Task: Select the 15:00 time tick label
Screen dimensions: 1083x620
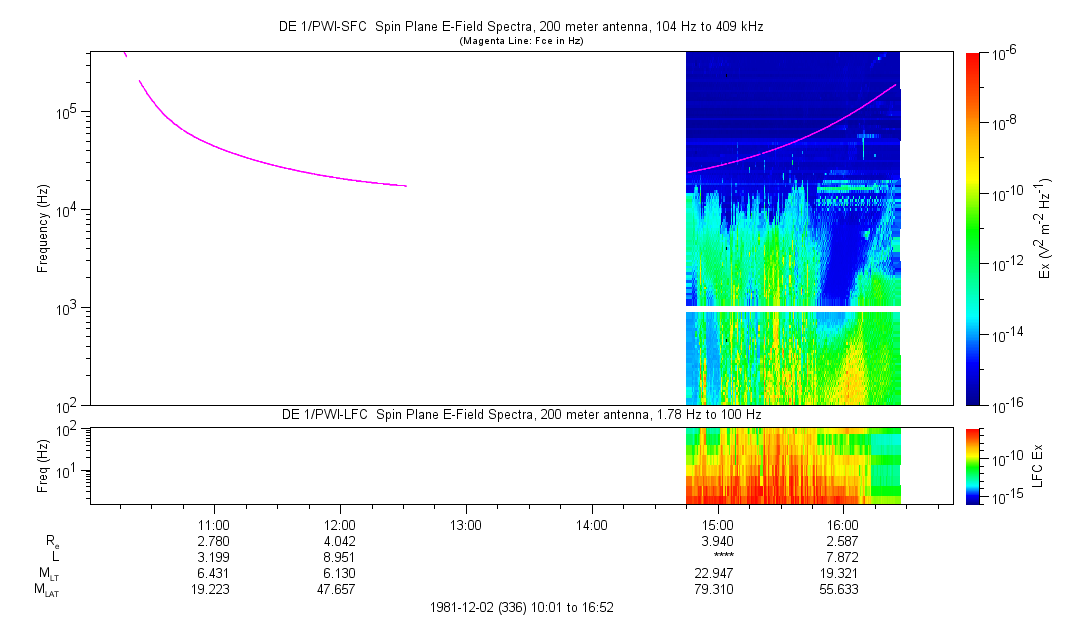Action: click(718, 524)
